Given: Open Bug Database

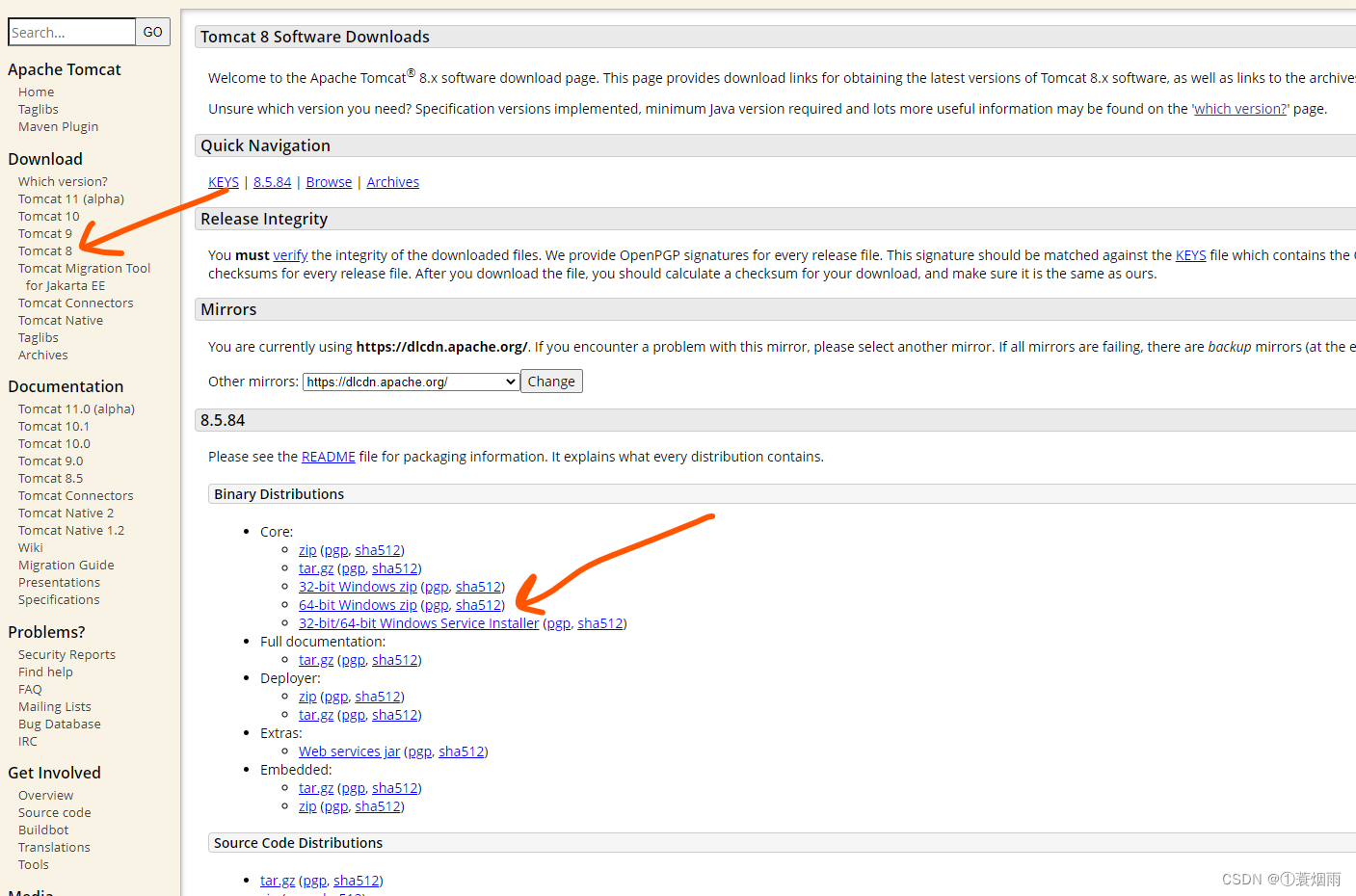Looking at the screenshot, I should [x=60, y=725].
